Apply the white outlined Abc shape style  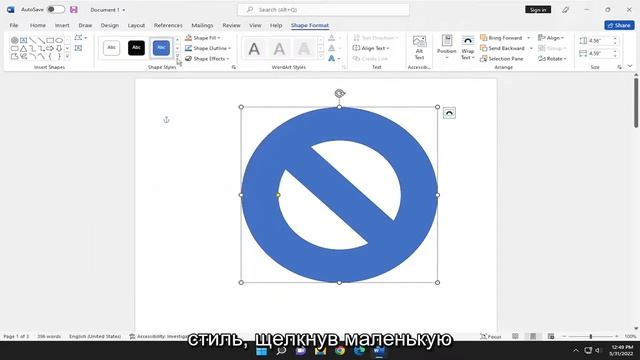coord(111,48)
